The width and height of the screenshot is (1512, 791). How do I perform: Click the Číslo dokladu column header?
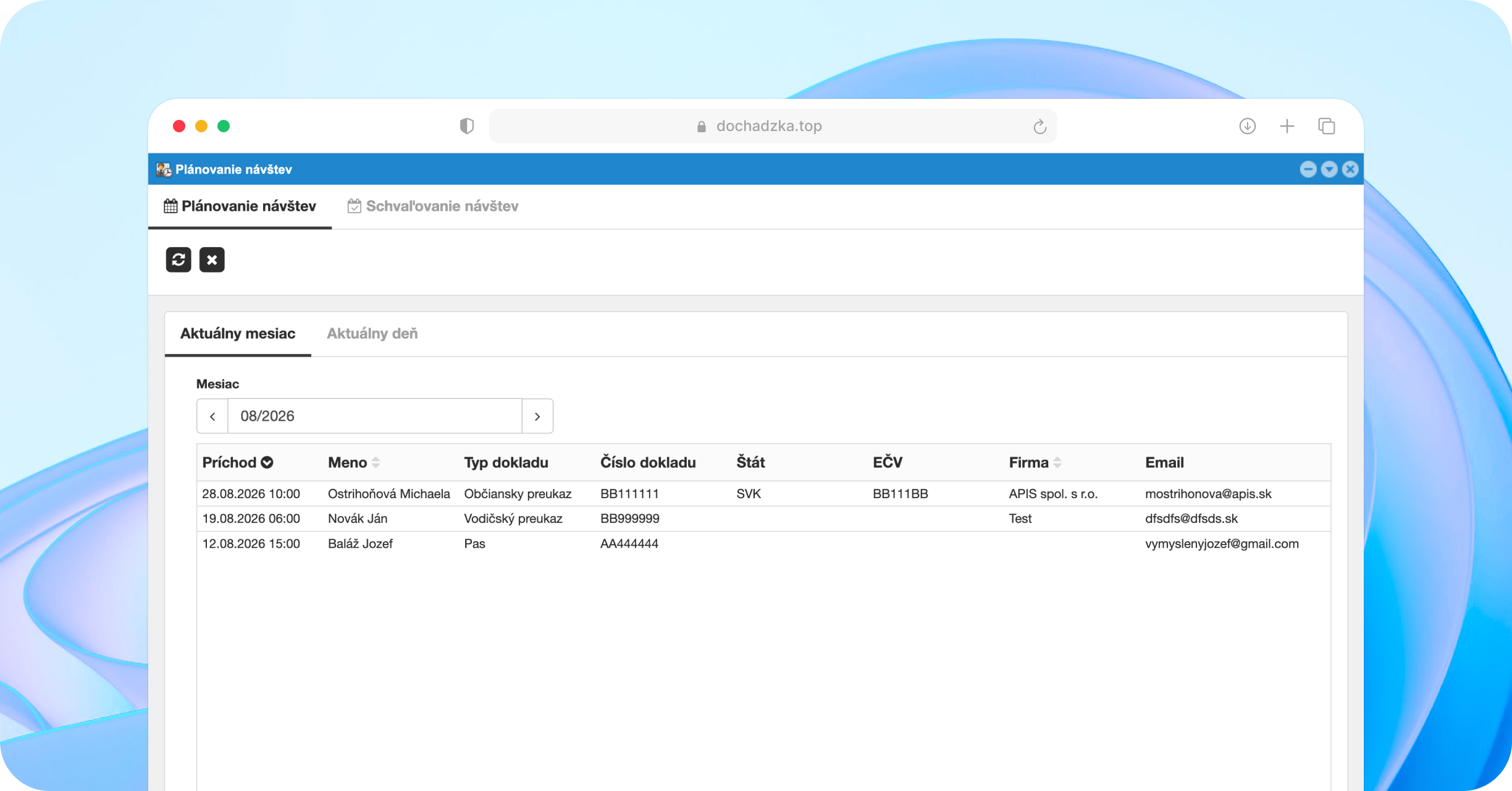(648, 462)
